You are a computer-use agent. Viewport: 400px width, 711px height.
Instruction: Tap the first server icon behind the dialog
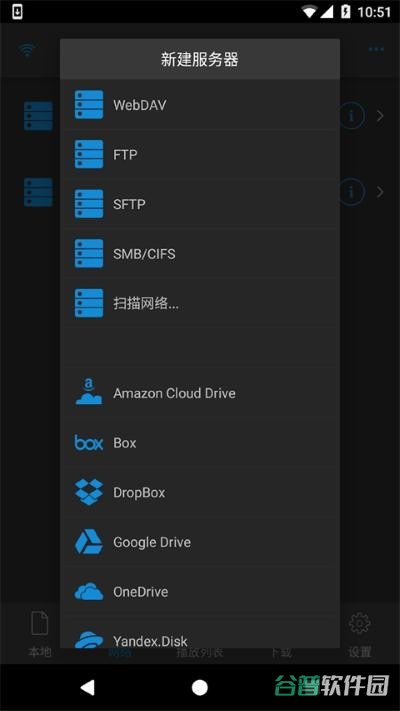[39, 116]
